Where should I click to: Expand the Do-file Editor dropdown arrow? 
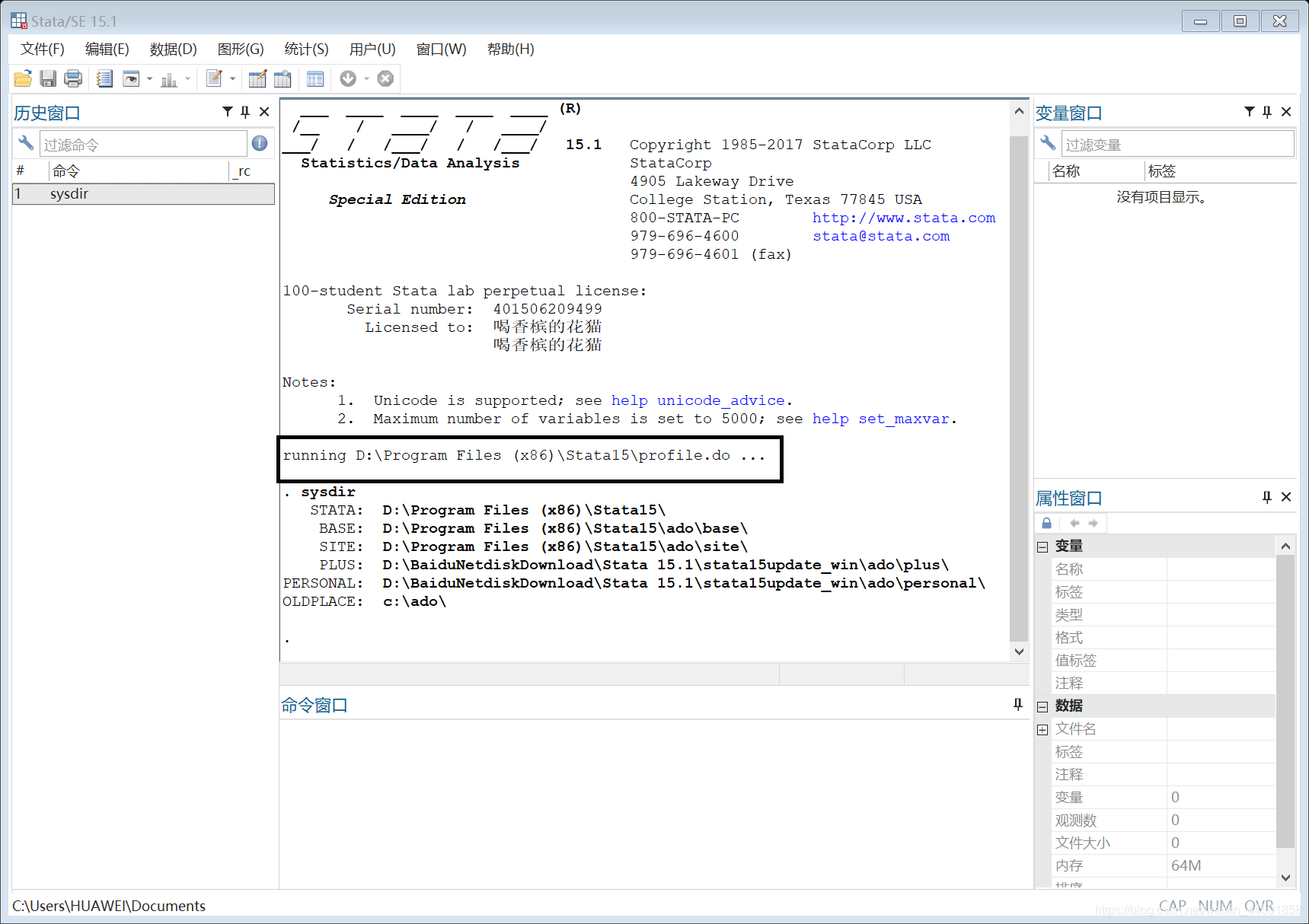(x=232, y=78)
